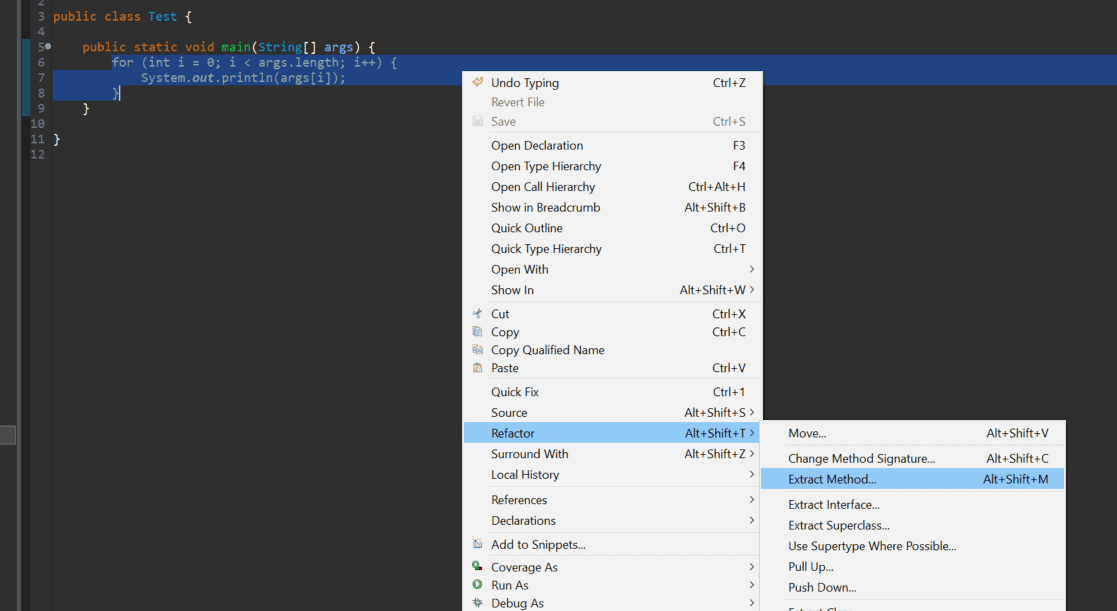
Task: Click the Debug As bug icon
Action: [477, 602]
